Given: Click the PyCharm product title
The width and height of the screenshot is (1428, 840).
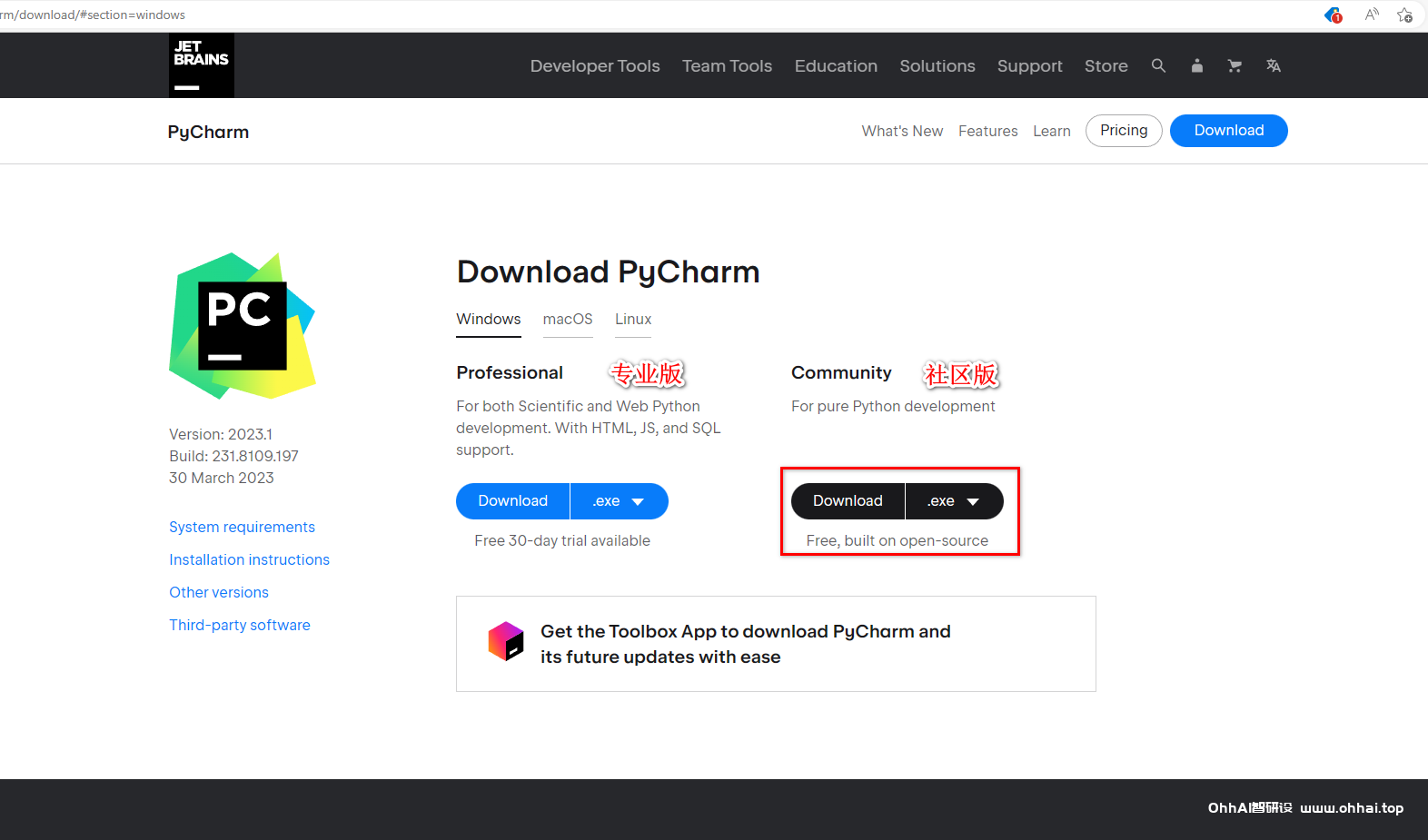Looking at the screenshot, I should [208, 132].
